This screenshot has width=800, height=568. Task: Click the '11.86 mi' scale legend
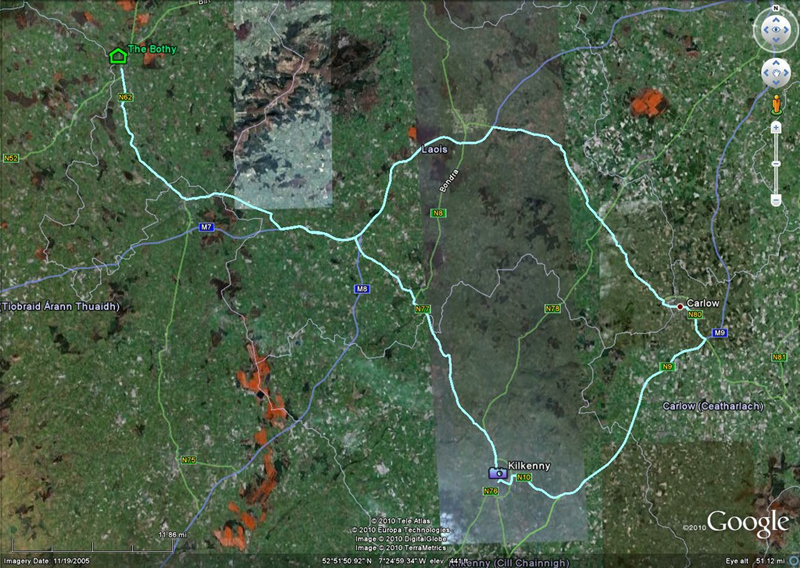[172, 535]
